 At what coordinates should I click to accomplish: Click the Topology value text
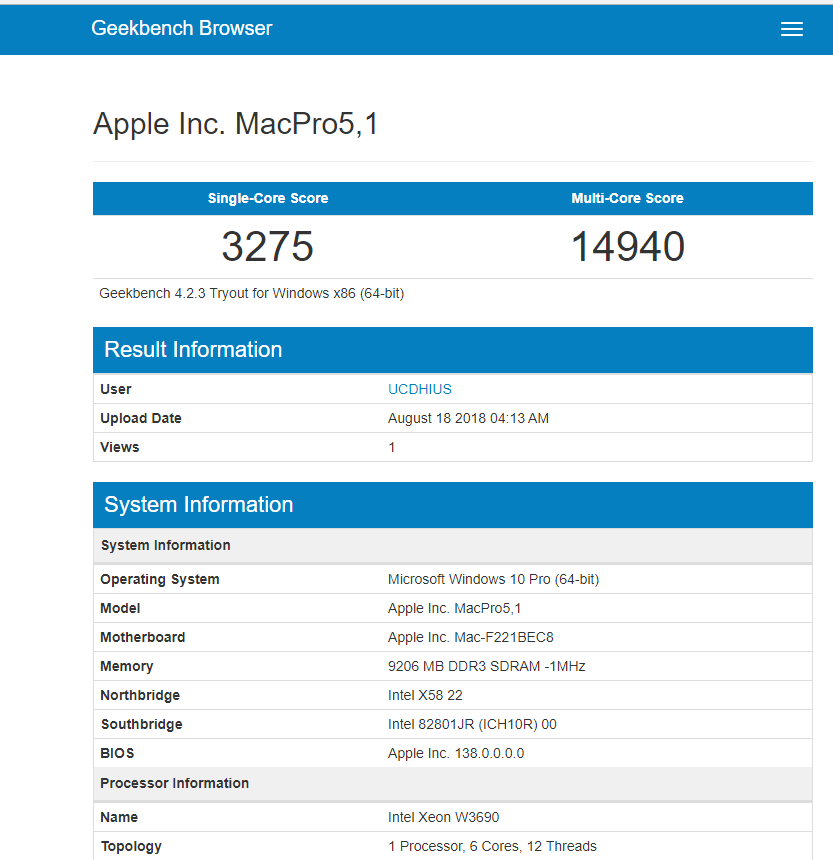[492, 846]
